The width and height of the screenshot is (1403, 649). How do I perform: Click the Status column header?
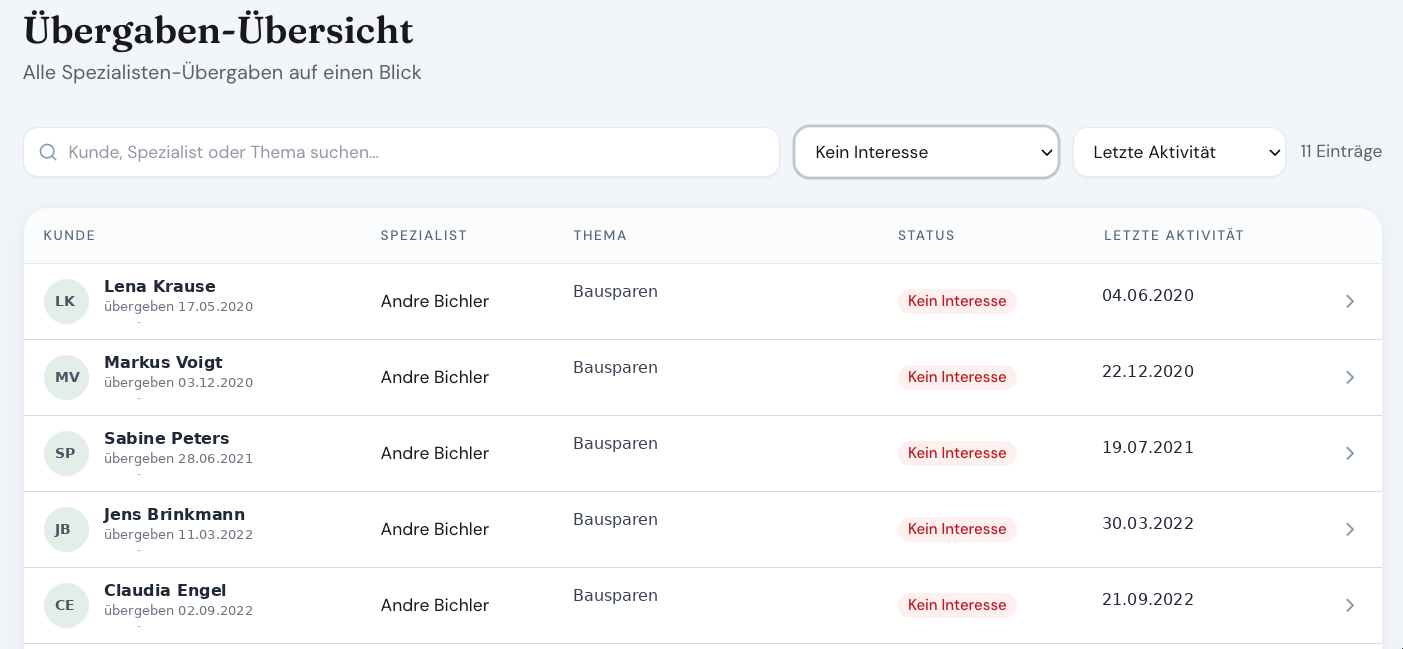pyautogui.click(x=926, y=236)
